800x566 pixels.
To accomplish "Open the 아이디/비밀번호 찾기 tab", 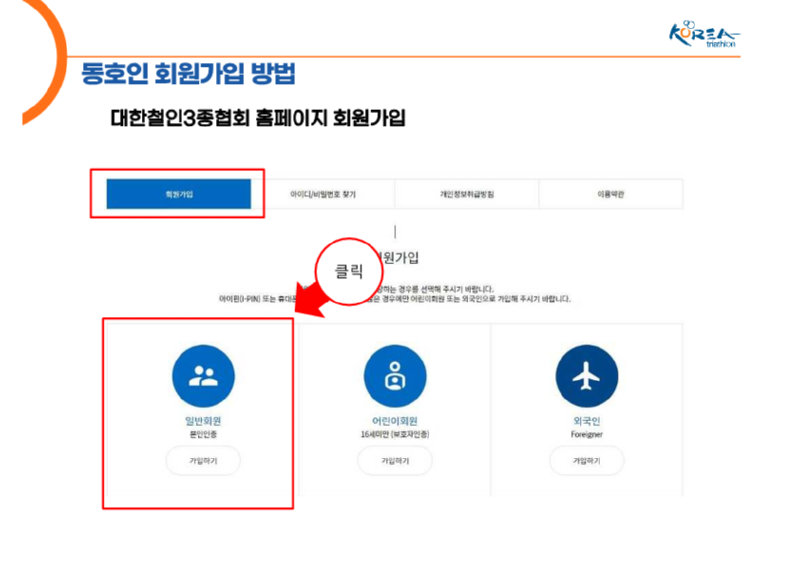I will 323,194.
